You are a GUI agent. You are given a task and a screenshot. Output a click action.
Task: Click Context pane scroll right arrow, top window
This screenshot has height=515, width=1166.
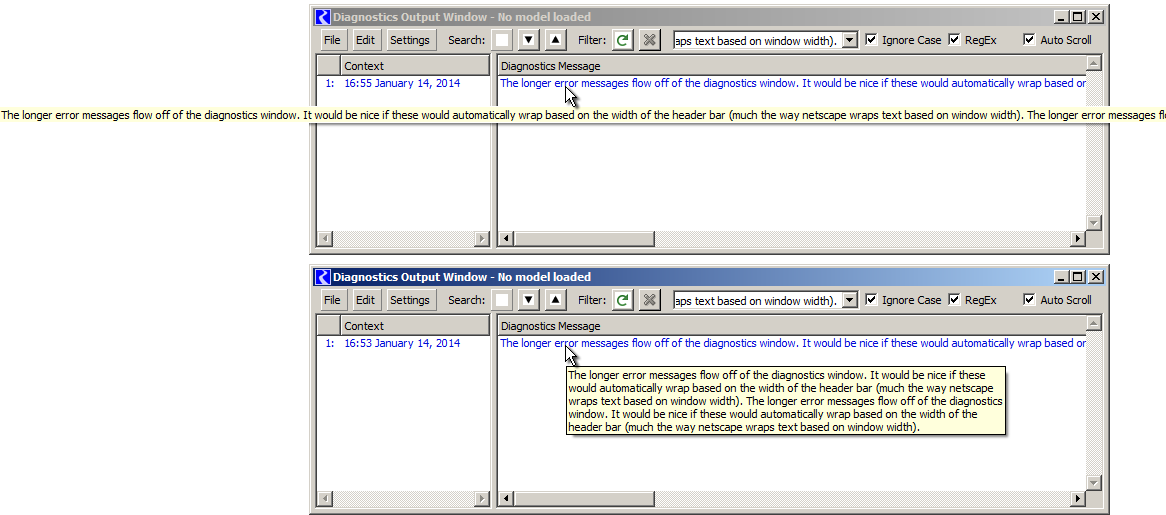482,239
